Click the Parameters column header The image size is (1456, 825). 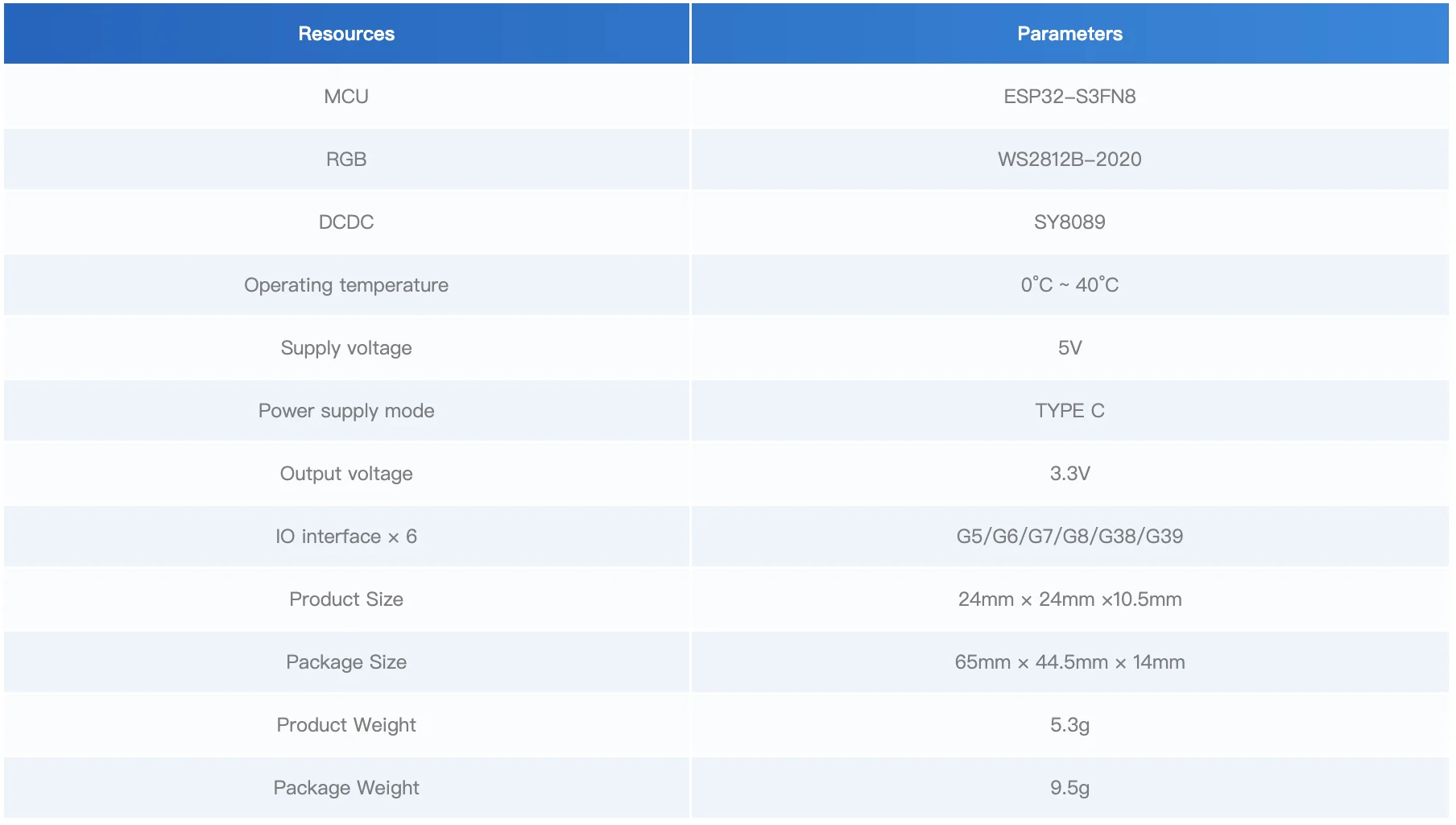click(1069, 34)
